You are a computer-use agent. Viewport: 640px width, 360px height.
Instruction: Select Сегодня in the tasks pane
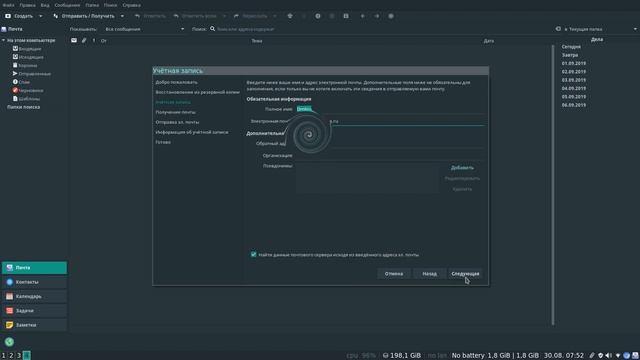571,47
